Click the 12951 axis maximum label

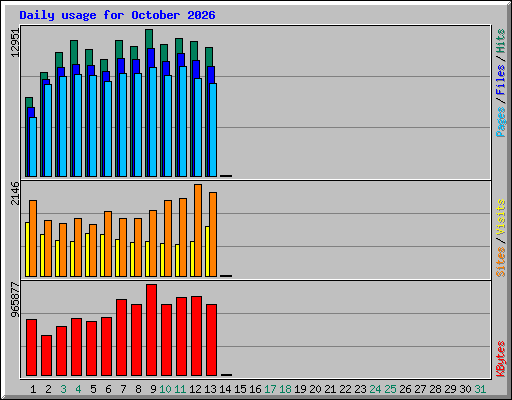15,43
